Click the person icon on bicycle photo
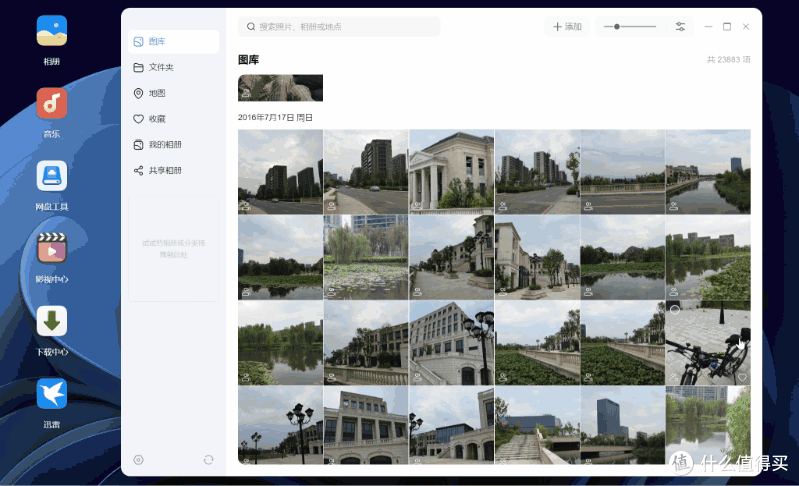The width and height of the screenshot is (799, 486). [674, 377]
